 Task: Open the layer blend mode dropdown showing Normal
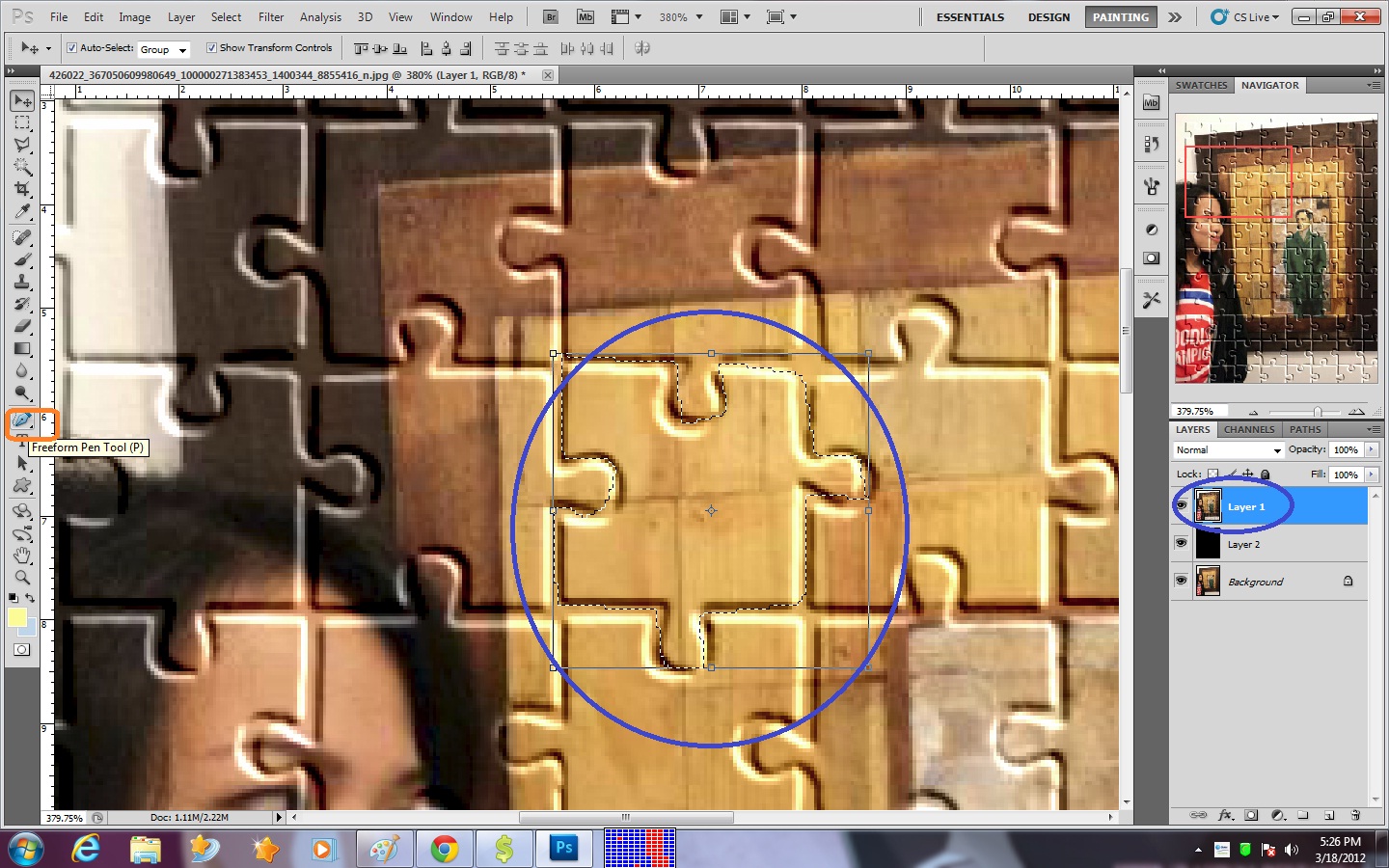(1227, 449)
